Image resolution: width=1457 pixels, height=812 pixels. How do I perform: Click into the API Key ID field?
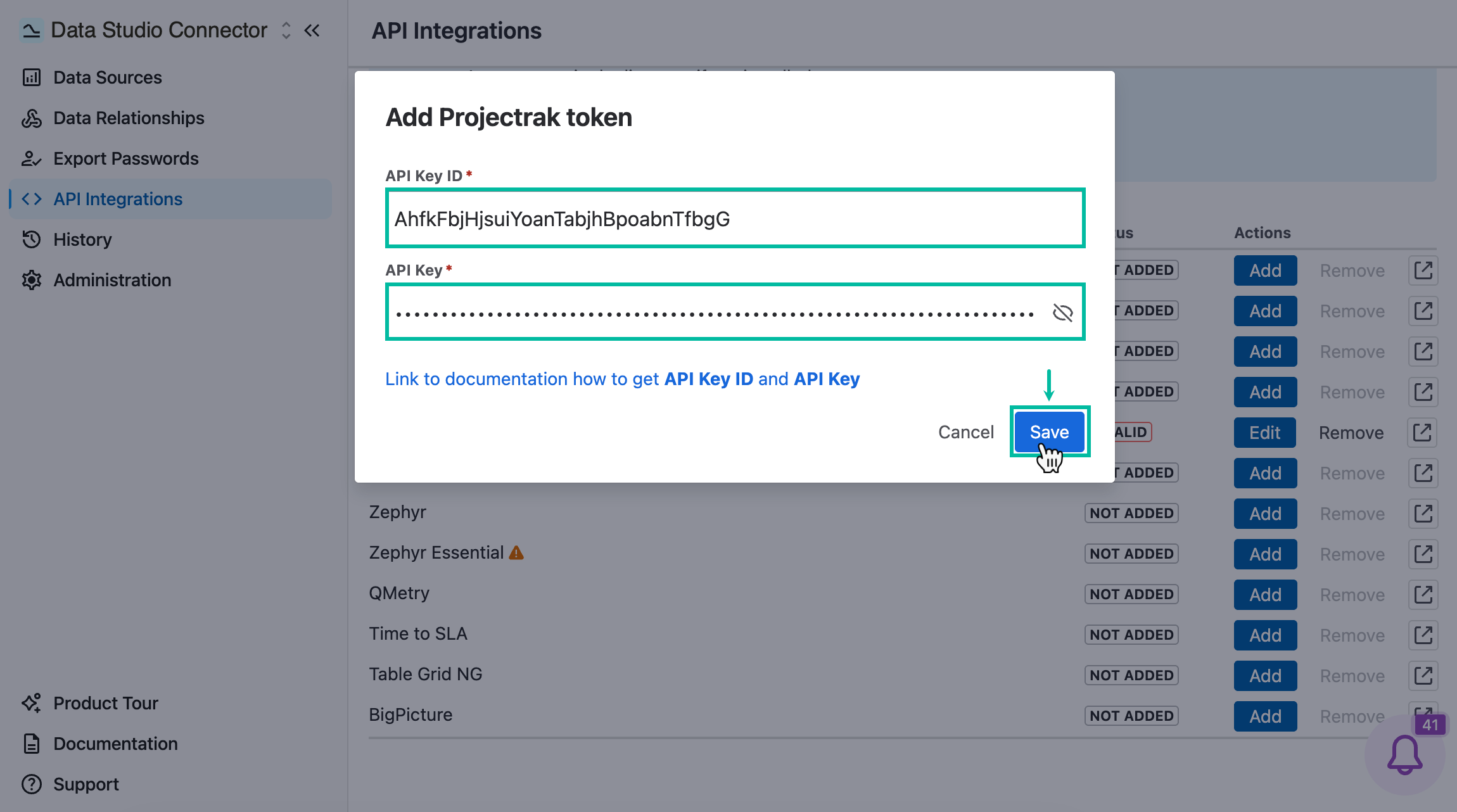(x=735, y=219)
